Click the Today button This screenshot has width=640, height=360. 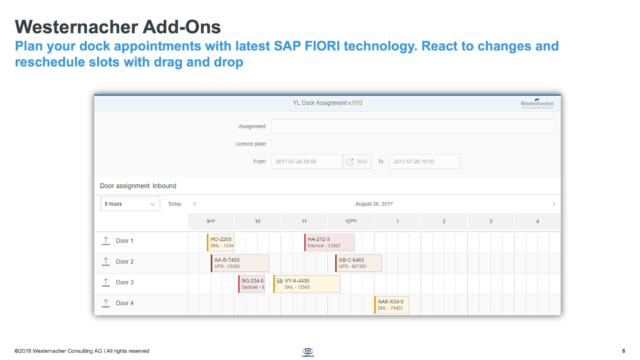click(x=175, y=204)
